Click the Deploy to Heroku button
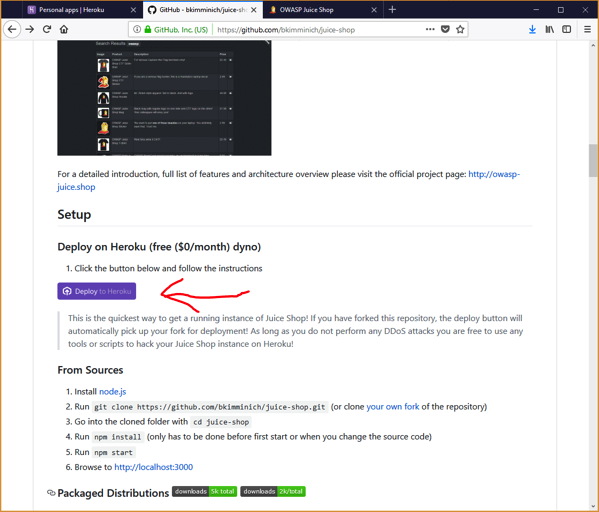The width and height of the screenshot is (599, 512). 97,291
